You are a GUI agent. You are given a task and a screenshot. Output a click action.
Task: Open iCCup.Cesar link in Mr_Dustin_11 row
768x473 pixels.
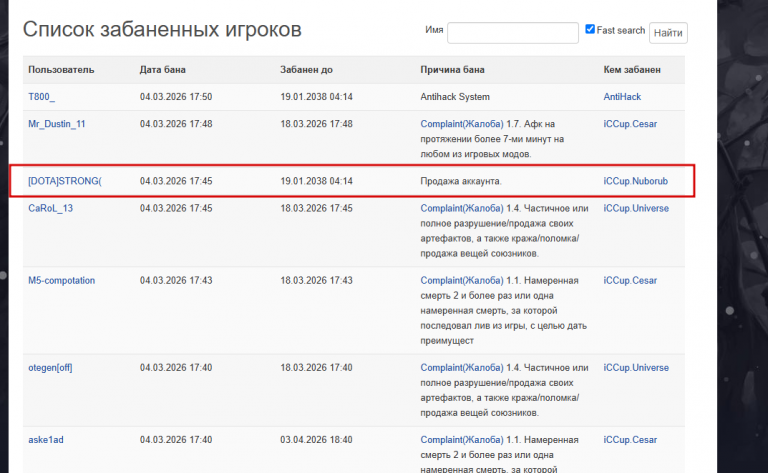click(x=630, y=124)
